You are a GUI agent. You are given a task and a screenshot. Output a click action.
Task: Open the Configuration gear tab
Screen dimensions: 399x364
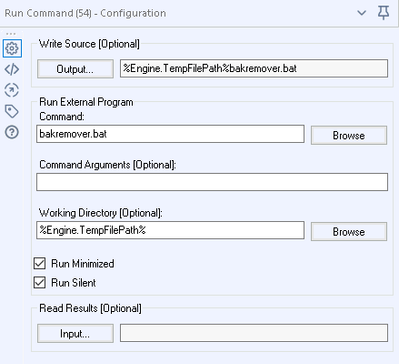click(12, 49)
